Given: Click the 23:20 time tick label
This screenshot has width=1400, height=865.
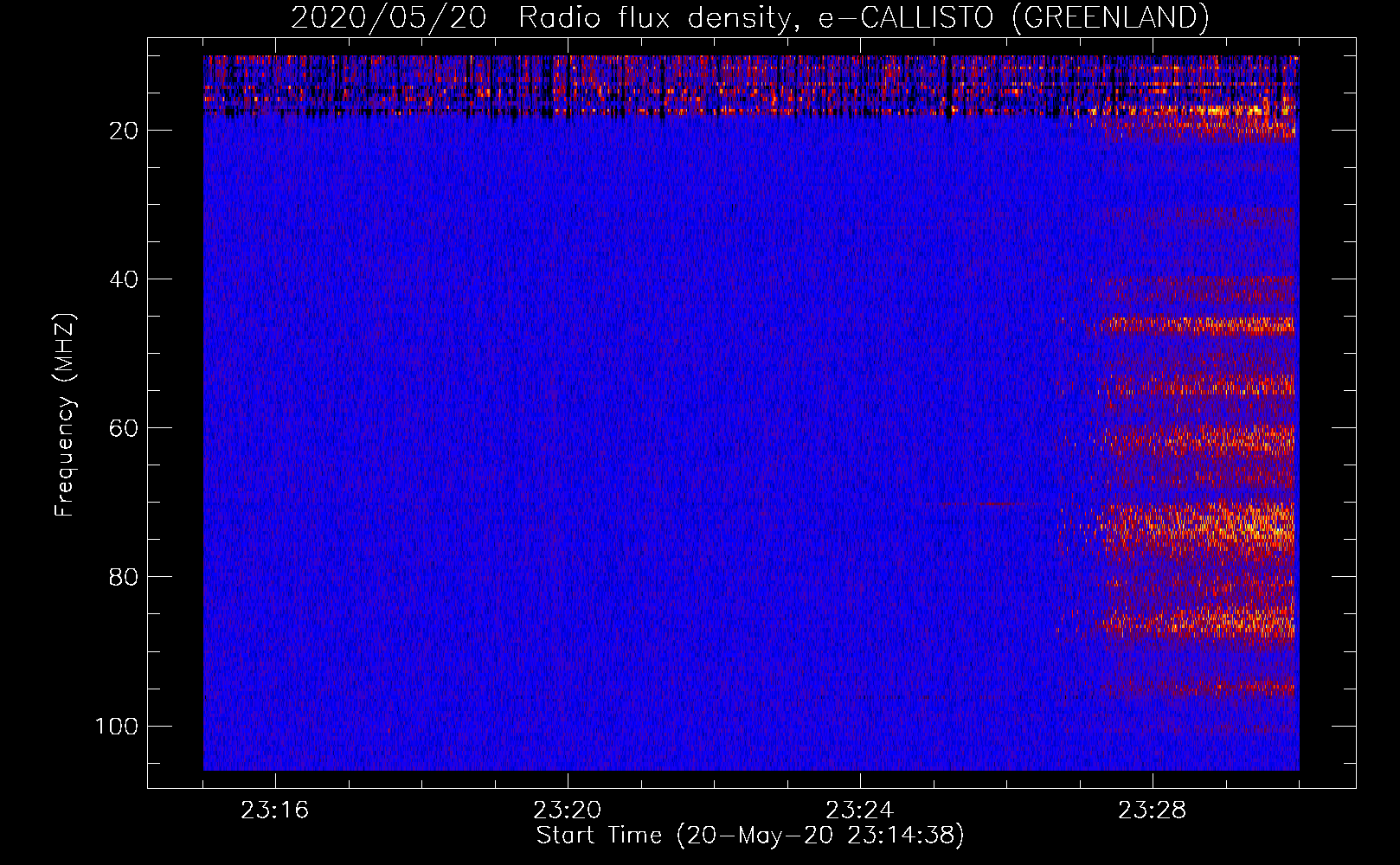Looking at the screenshot, I should coord(568,811).
